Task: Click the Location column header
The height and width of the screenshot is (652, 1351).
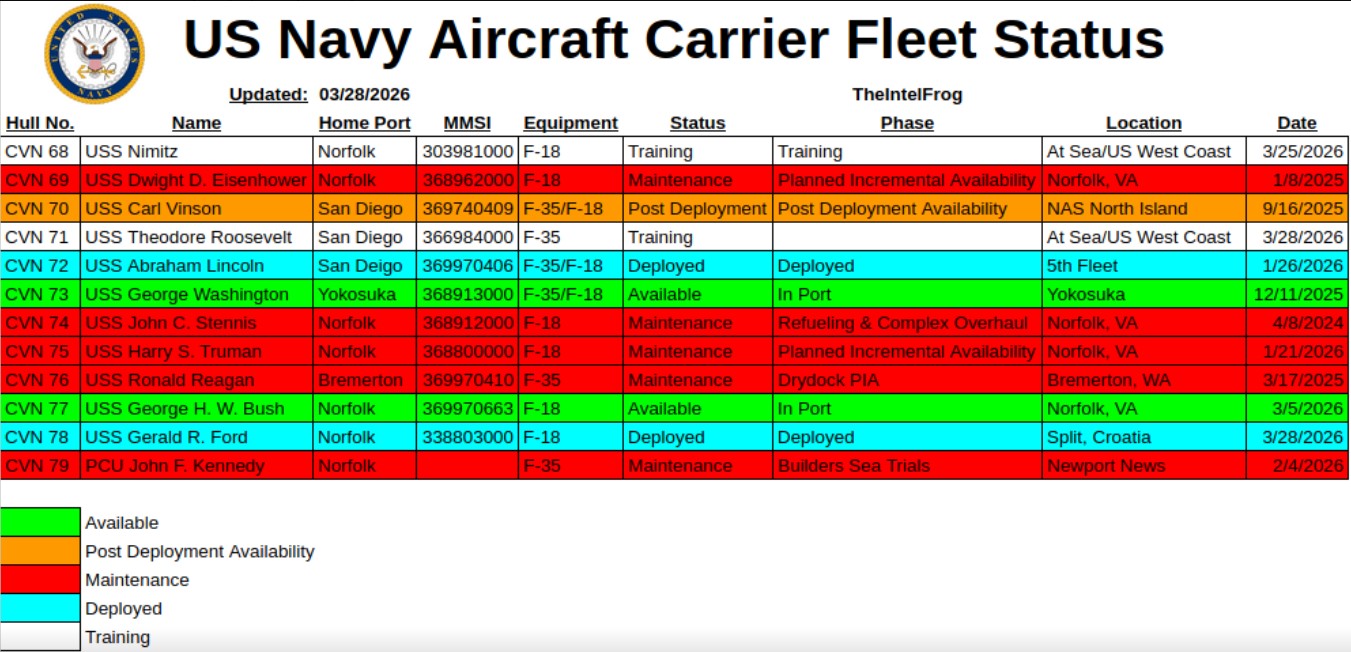Action: pos(1143,123)
